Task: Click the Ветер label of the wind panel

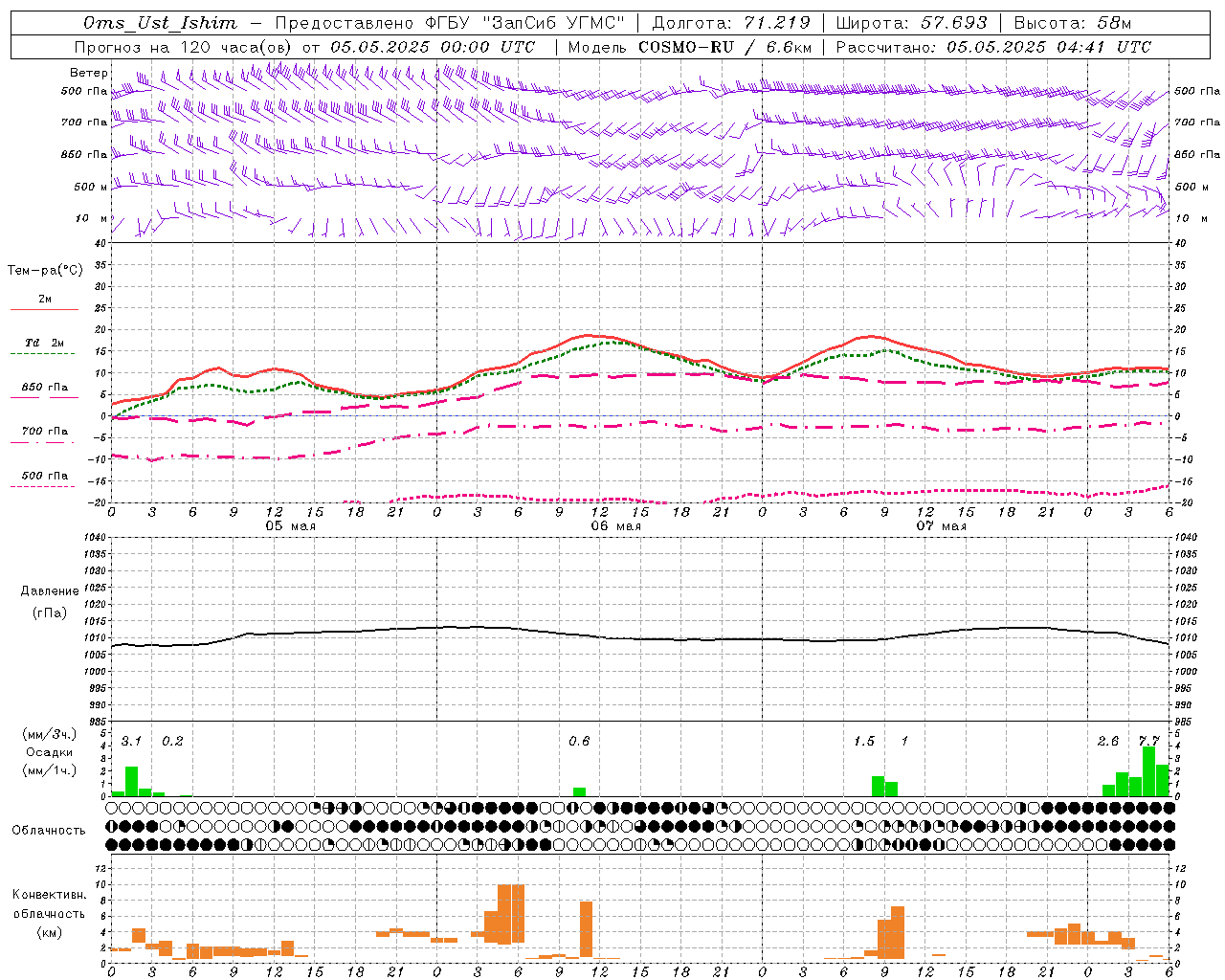Action: [x=89, y=73]
